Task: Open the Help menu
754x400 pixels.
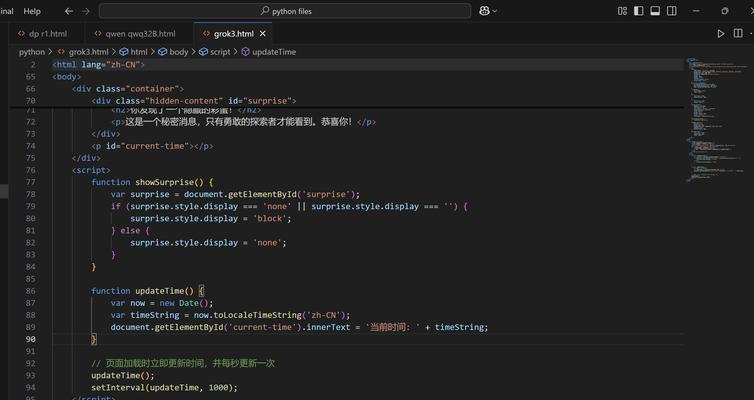Action: [x=32, y=11]
